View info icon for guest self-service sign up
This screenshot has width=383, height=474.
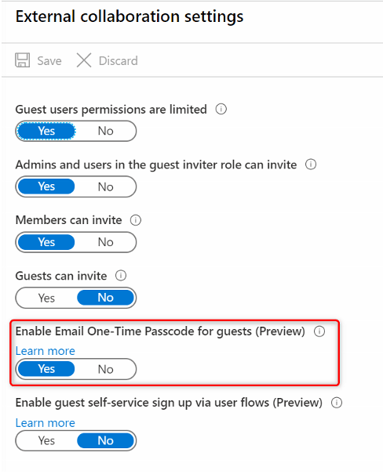337,403
